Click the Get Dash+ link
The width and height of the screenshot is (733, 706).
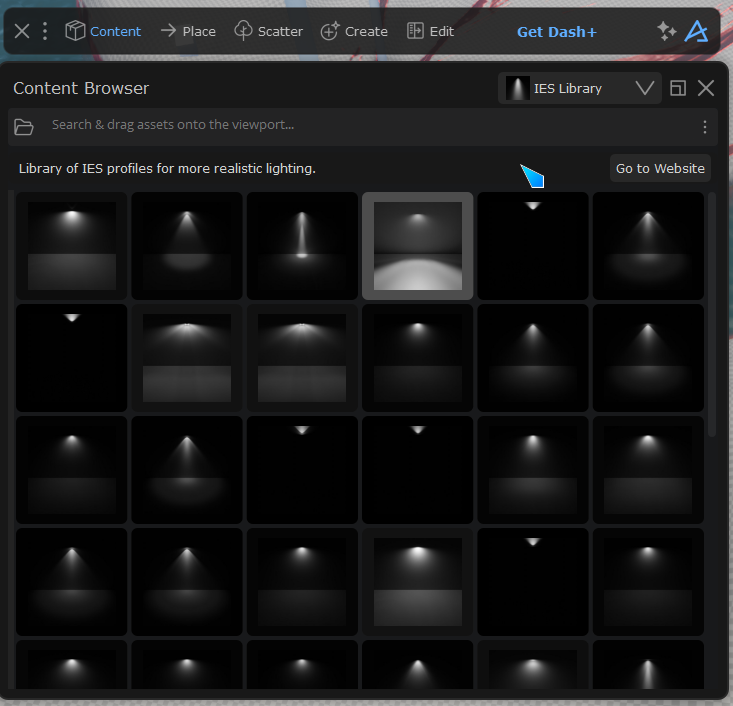pyautogui.click(x=557, y=32)
